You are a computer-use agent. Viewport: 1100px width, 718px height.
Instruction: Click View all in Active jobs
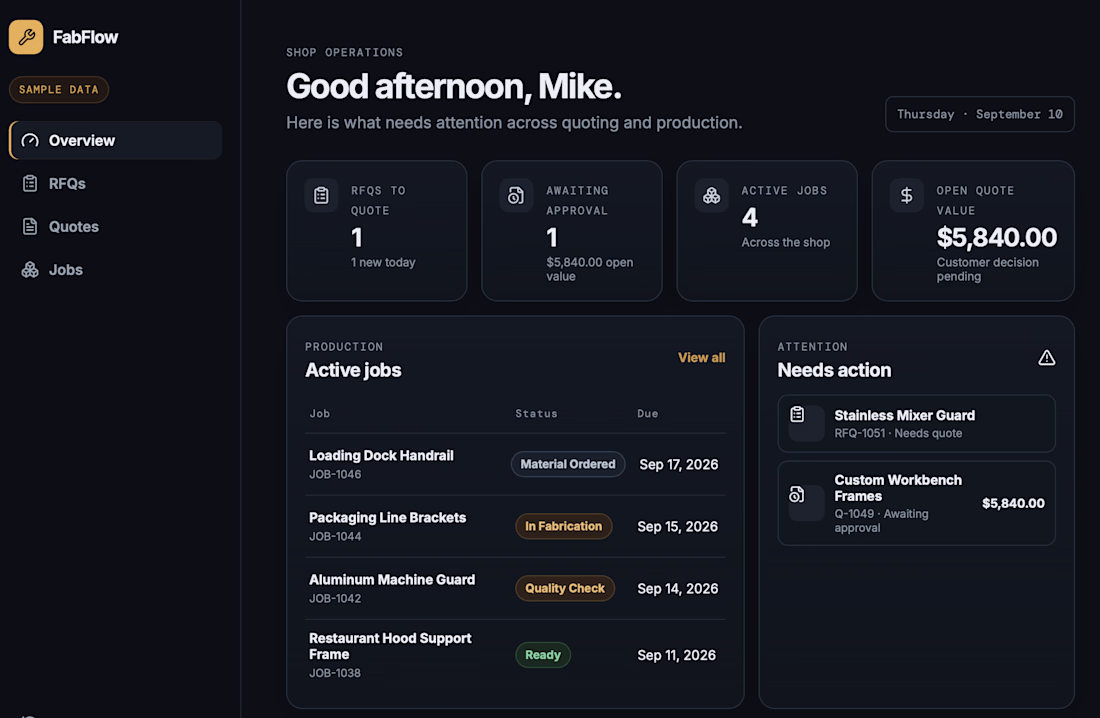702,358
